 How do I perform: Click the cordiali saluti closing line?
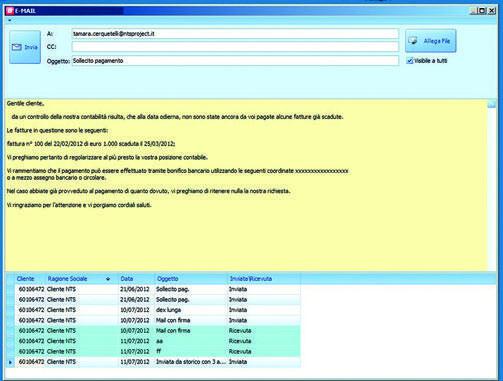(x=79, y=205)
